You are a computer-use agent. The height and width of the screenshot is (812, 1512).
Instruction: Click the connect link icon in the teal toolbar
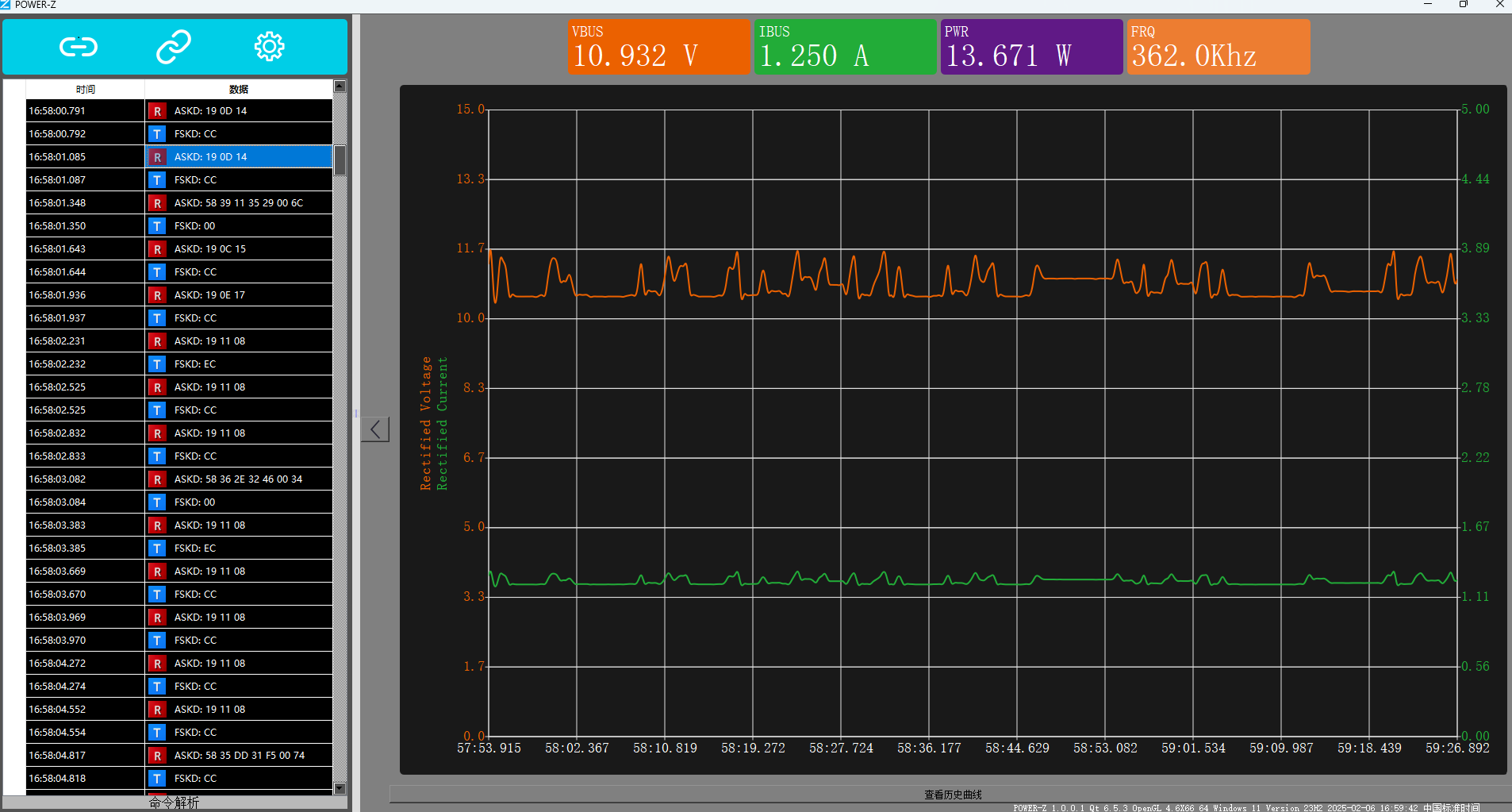click(x=79, y=47)
